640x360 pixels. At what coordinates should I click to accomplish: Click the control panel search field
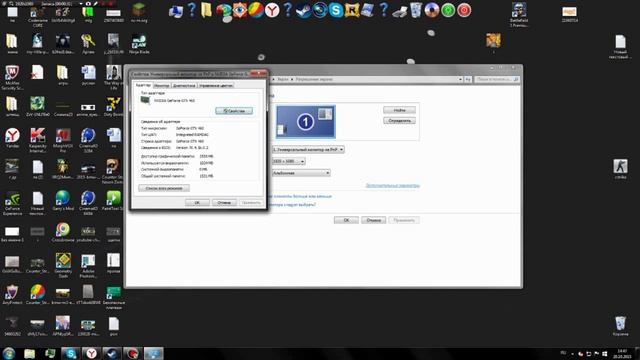496,79
